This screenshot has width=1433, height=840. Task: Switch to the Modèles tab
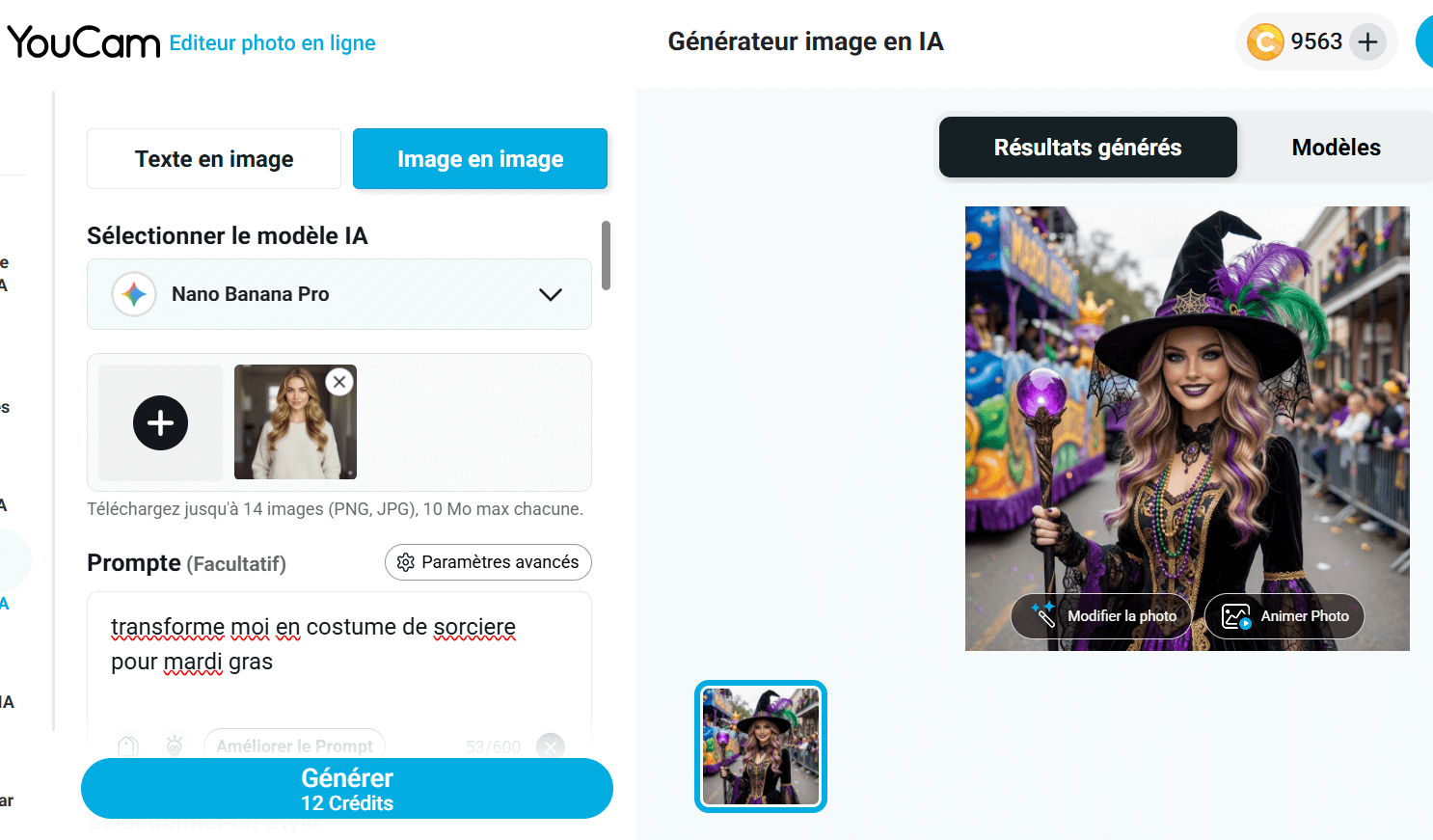click(1336, 148)
